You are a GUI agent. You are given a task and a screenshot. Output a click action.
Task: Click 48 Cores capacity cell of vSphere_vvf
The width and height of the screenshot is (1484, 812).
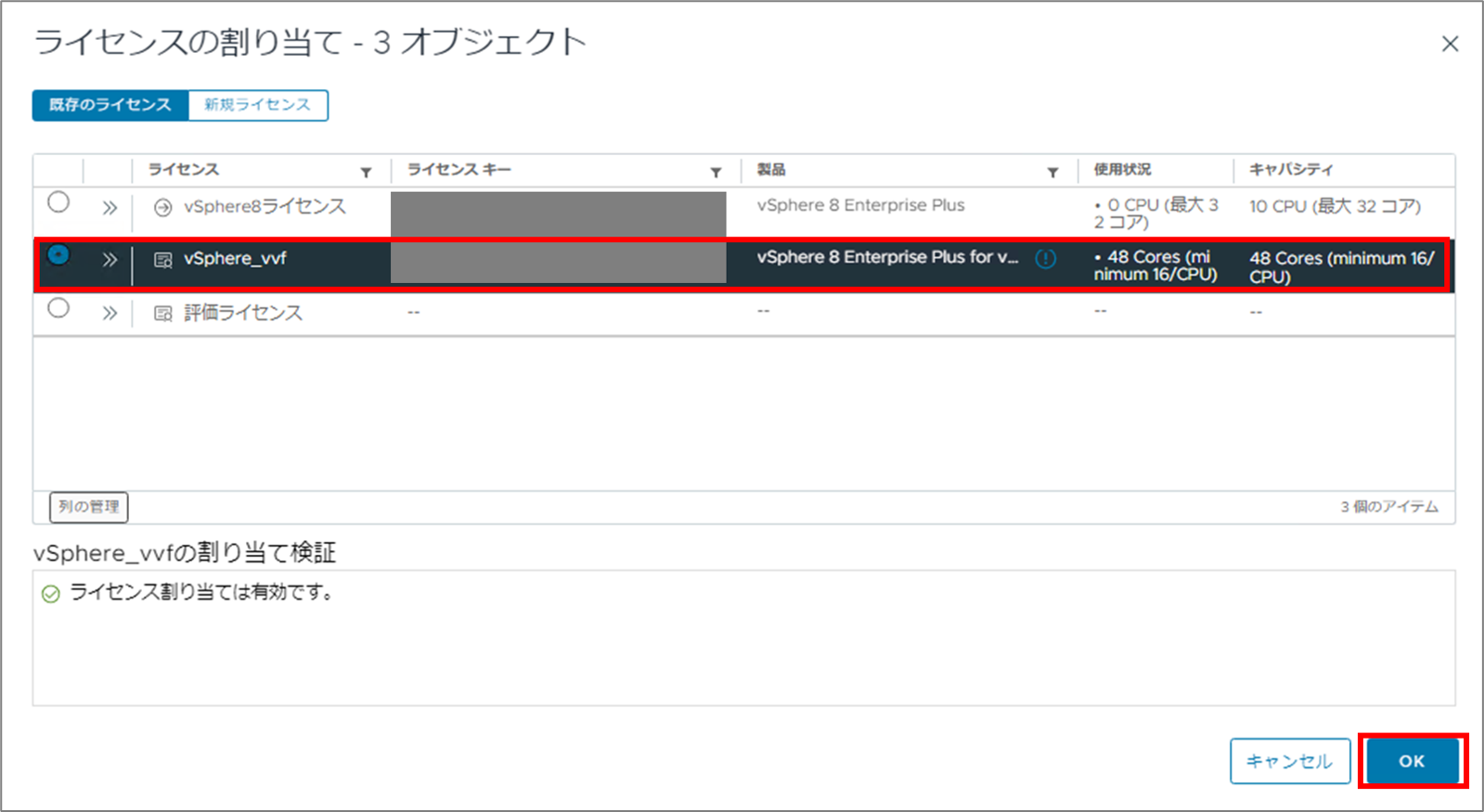(x=1342, y=267)
